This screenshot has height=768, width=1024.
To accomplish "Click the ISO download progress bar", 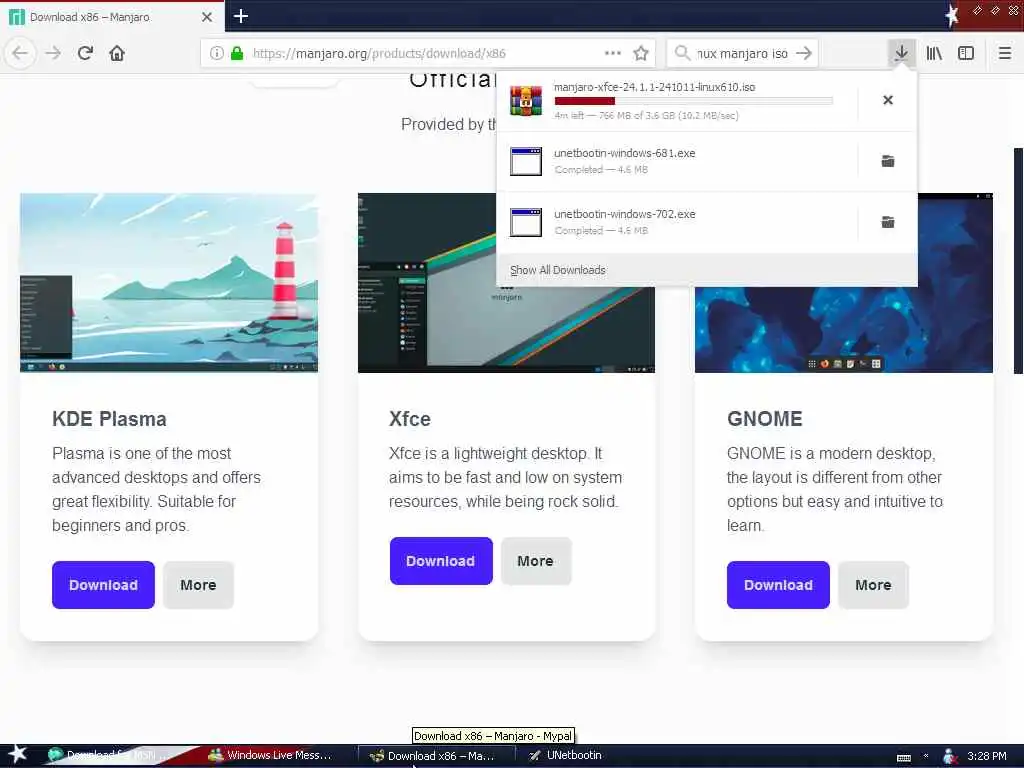I will click(x=694, y=101).
